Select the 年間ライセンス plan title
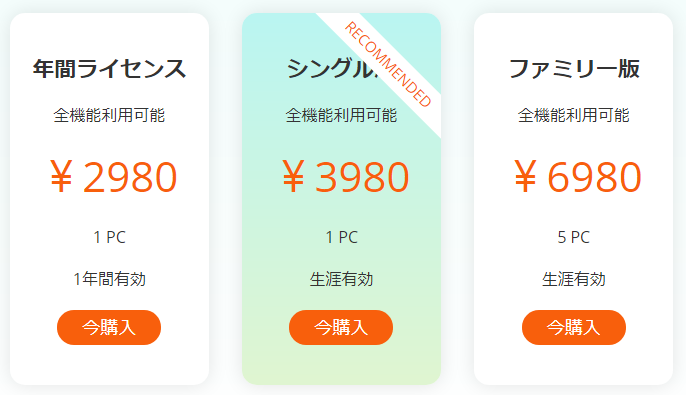Screen dimensions: 686x395 109,69
